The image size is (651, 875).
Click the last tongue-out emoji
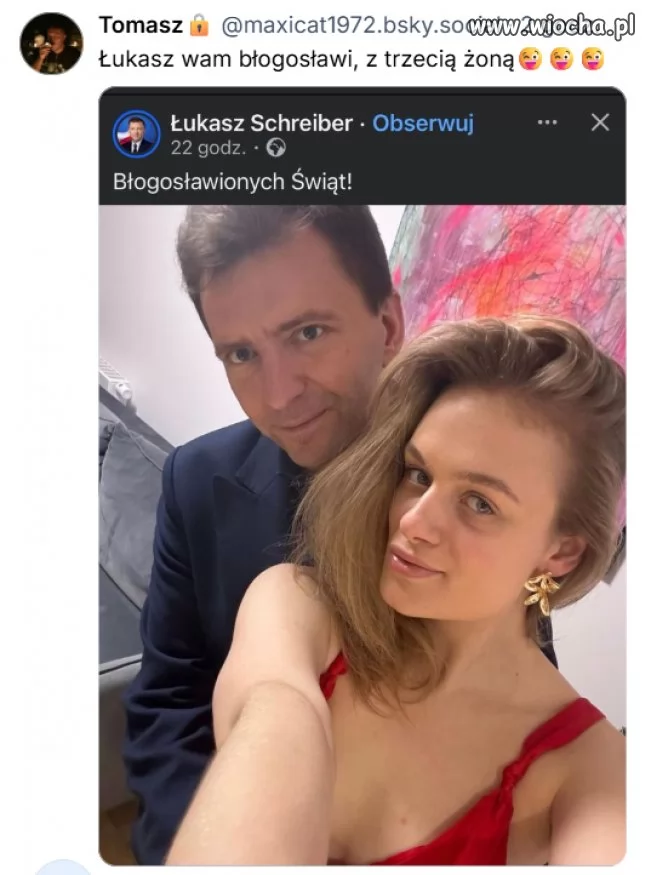click(x=593, y=59)
